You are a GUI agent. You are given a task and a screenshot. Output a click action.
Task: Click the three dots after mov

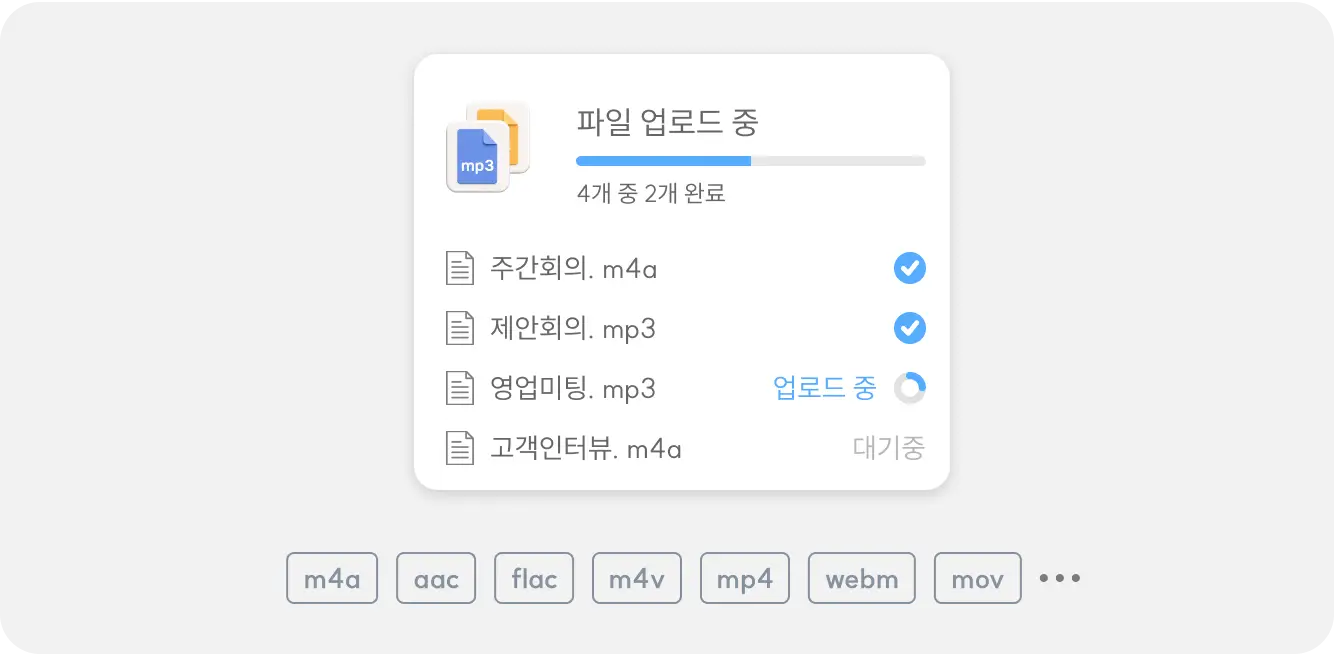pos(1060,578)
